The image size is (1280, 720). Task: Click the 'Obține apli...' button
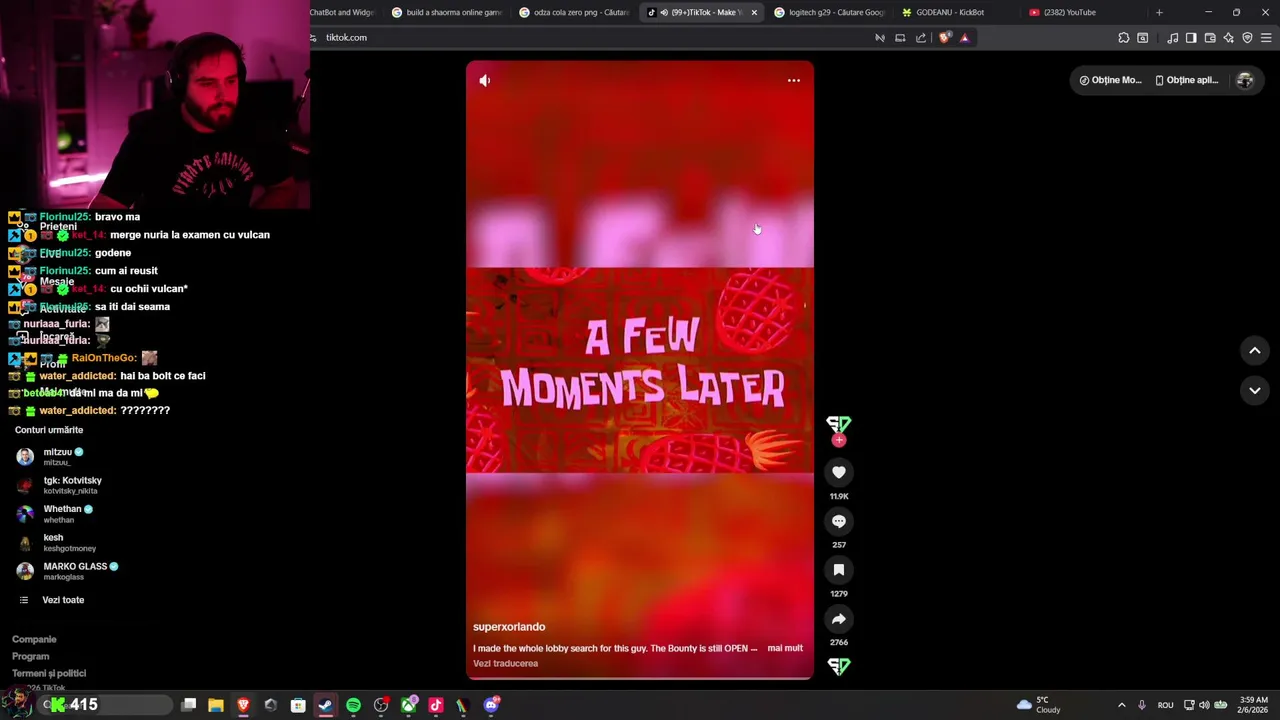[x=1187, y=80]
